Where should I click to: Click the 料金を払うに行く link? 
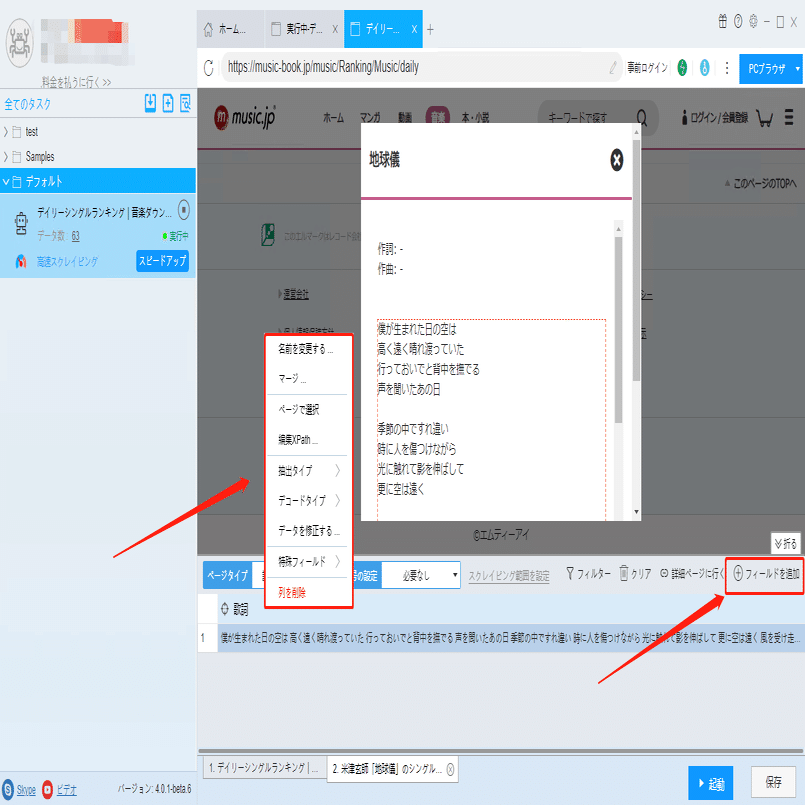click(x=76, y=82)
